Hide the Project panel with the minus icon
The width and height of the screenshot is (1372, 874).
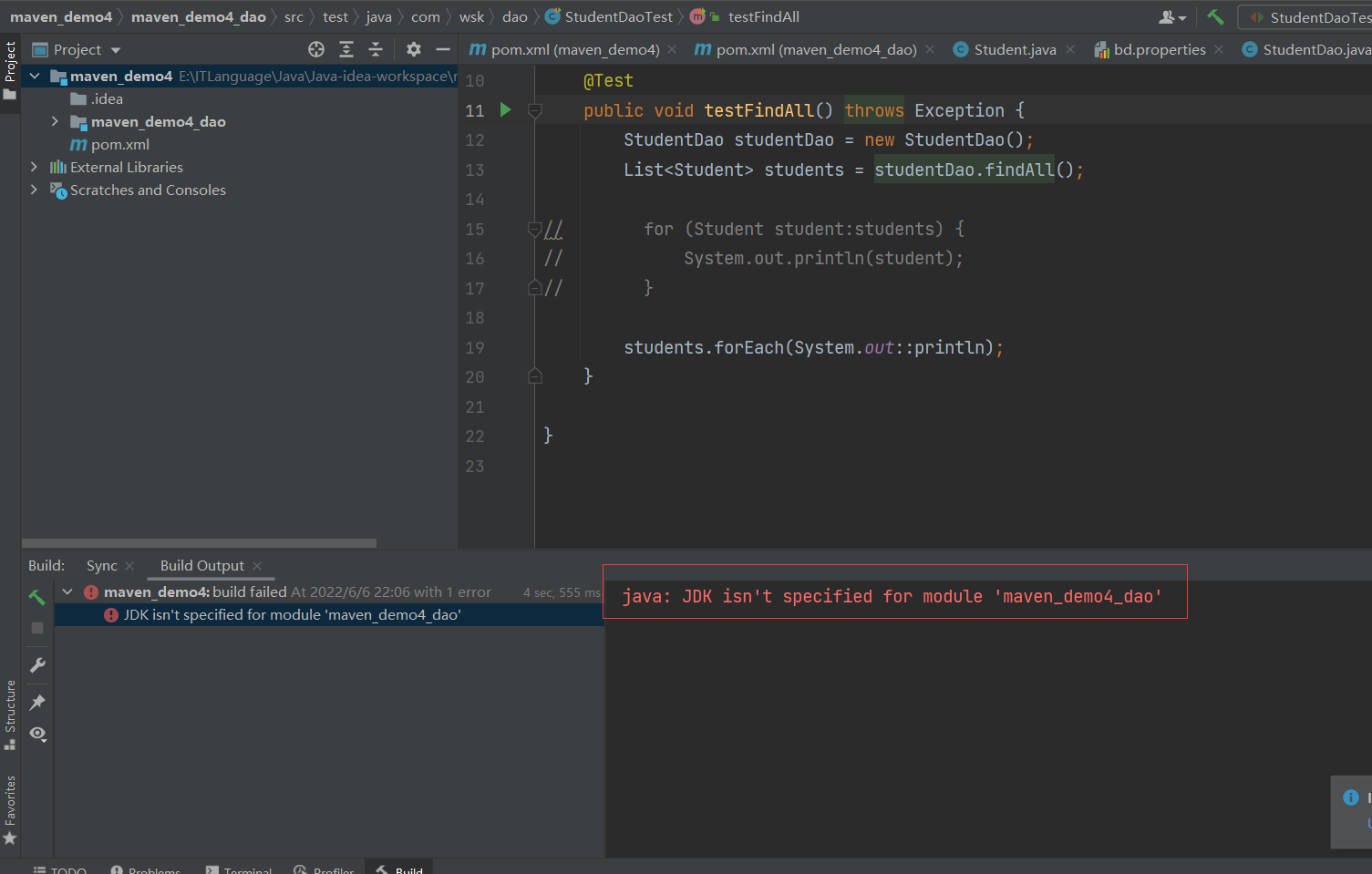443,49
